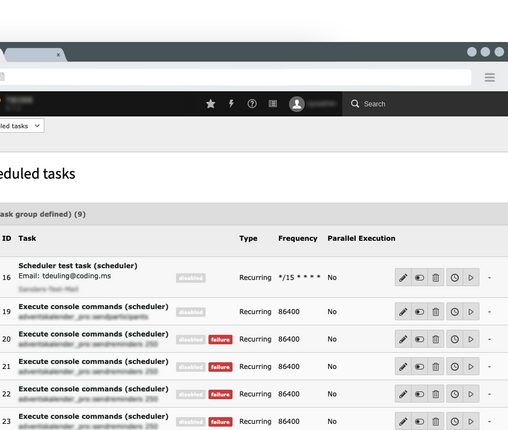Run task 20 with the play icon
Image resolution: width=508 pixels, height=430 pixels.
pyautogui.click(x=471, y=339)
